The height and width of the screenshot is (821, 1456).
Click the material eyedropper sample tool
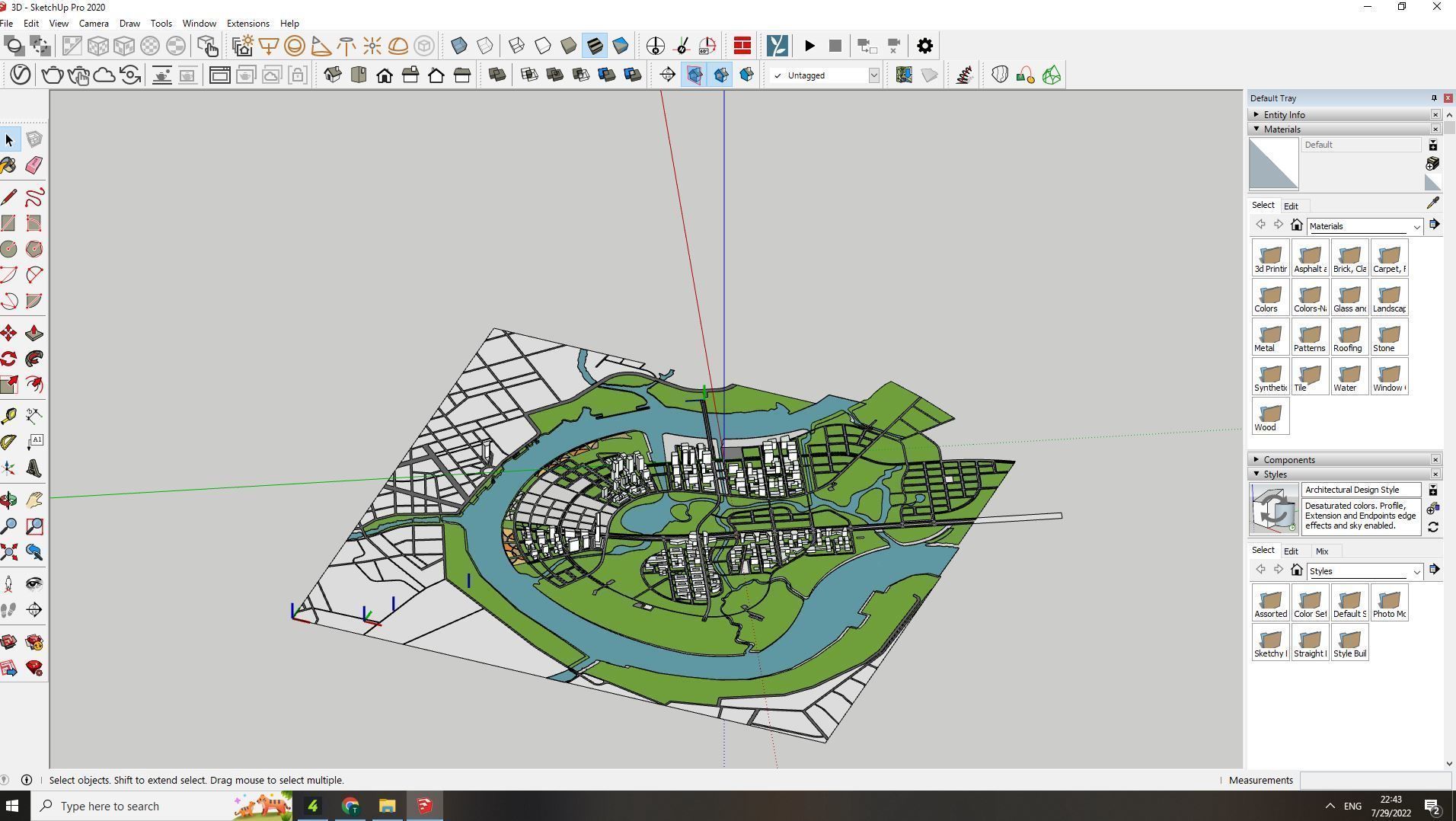[1432, 203]
